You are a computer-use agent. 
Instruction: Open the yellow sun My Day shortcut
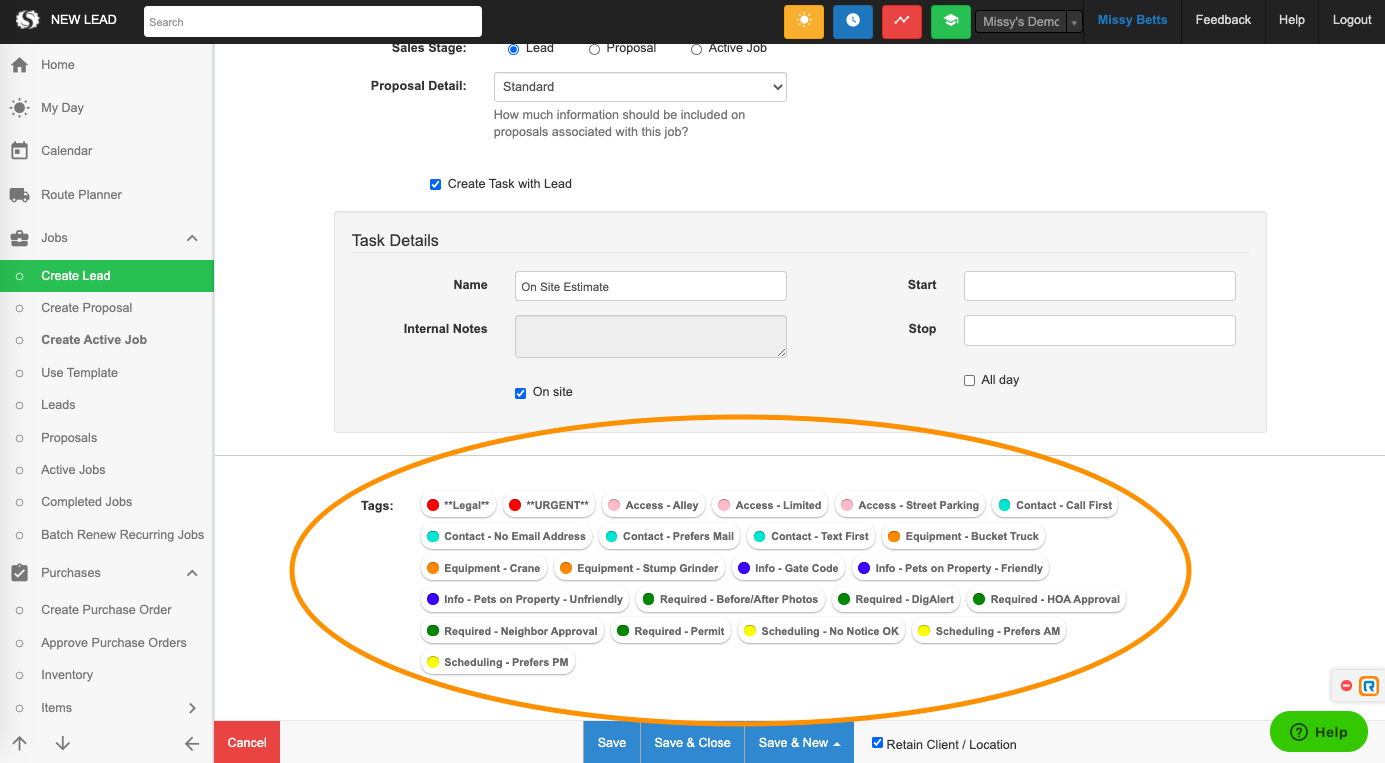[x=804, y=21]
